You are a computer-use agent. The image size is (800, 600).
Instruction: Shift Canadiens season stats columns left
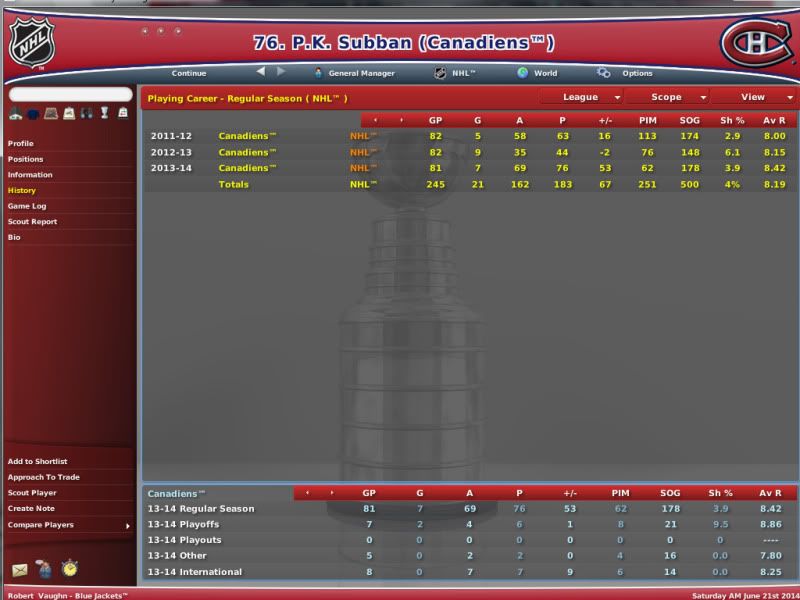pyautogui.click(x=307, y=493)
